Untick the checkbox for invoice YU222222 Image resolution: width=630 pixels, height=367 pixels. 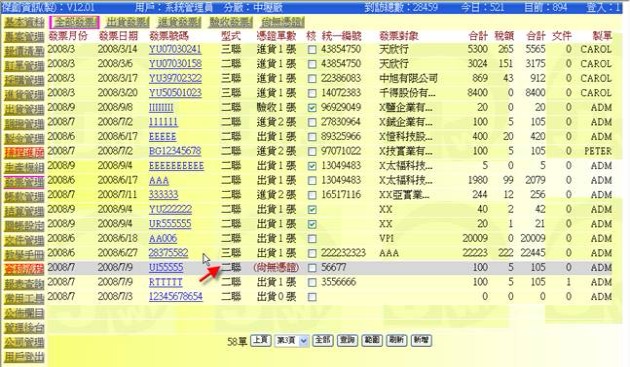point(312,210)
